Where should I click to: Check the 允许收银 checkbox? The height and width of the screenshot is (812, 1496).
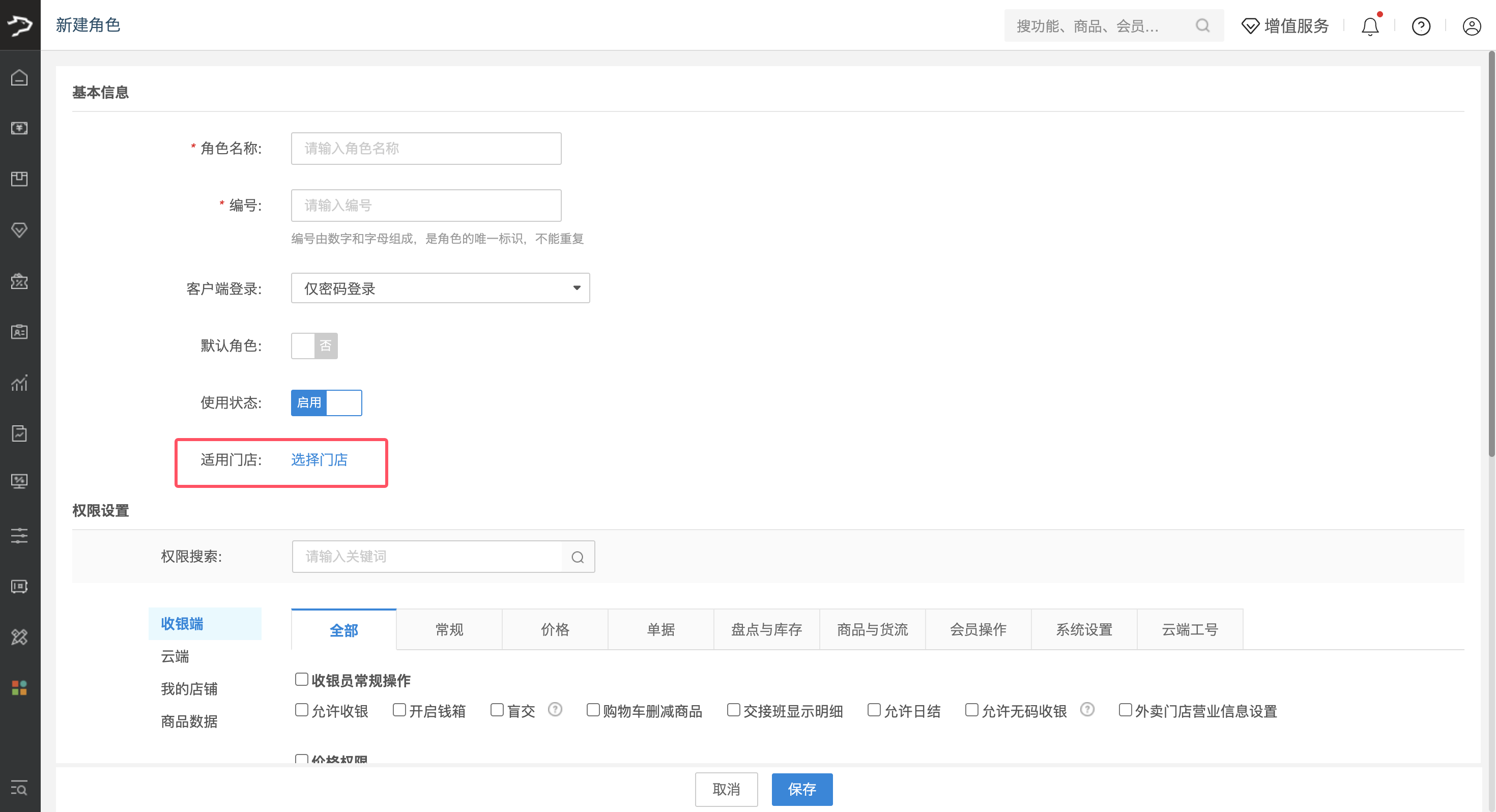[x=301, y=710]
